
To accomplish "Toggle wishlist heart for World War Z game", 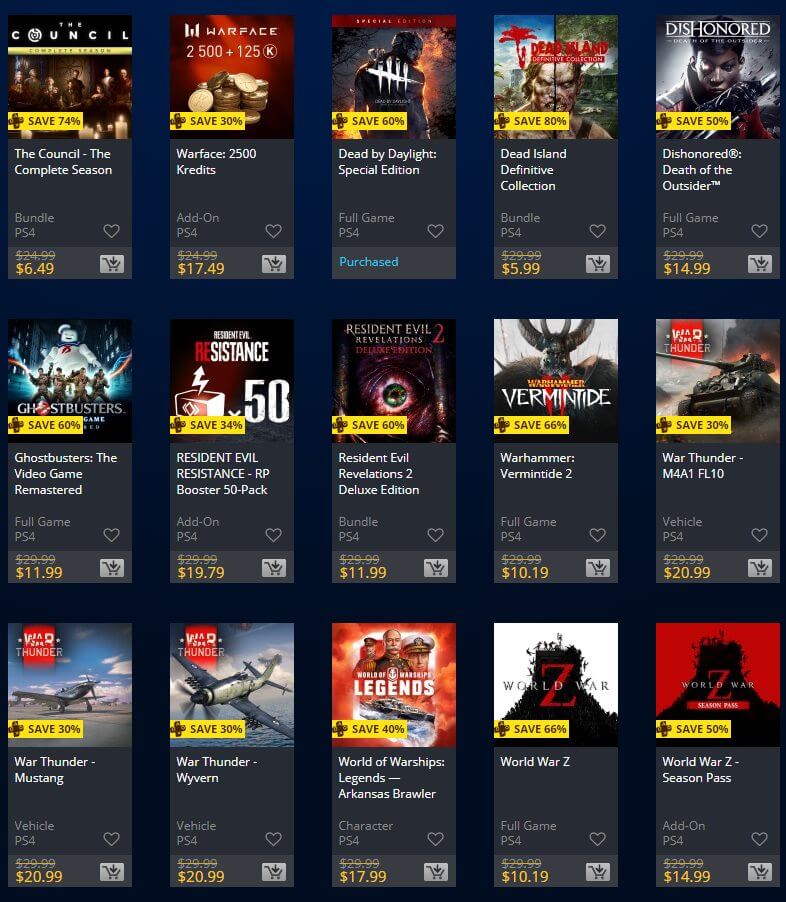I will [x=597, y=839].
